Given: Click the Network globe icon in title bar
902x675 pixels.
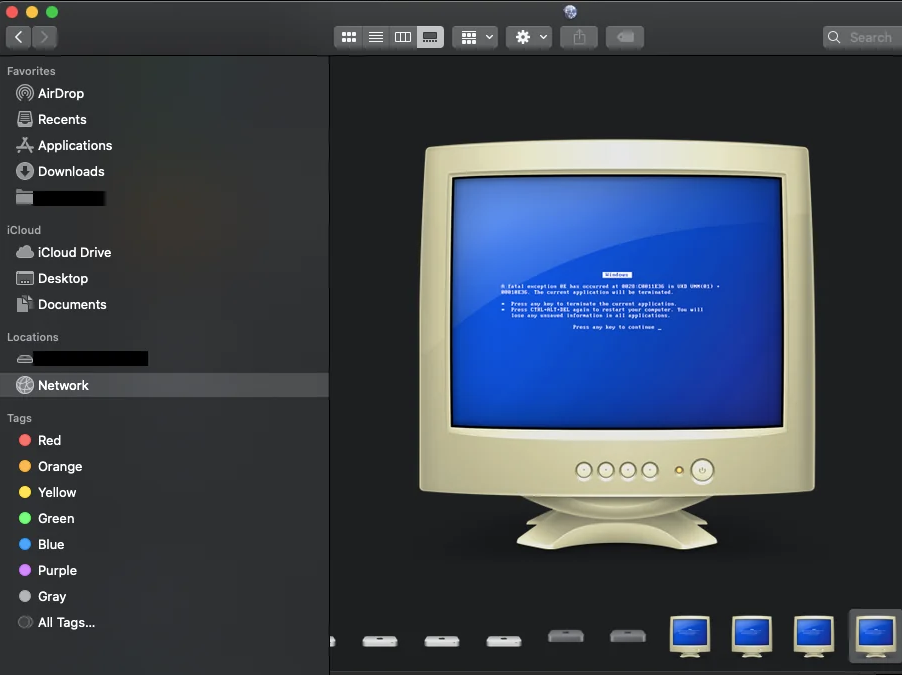Looking at the screenshot, I should (570, 12).
